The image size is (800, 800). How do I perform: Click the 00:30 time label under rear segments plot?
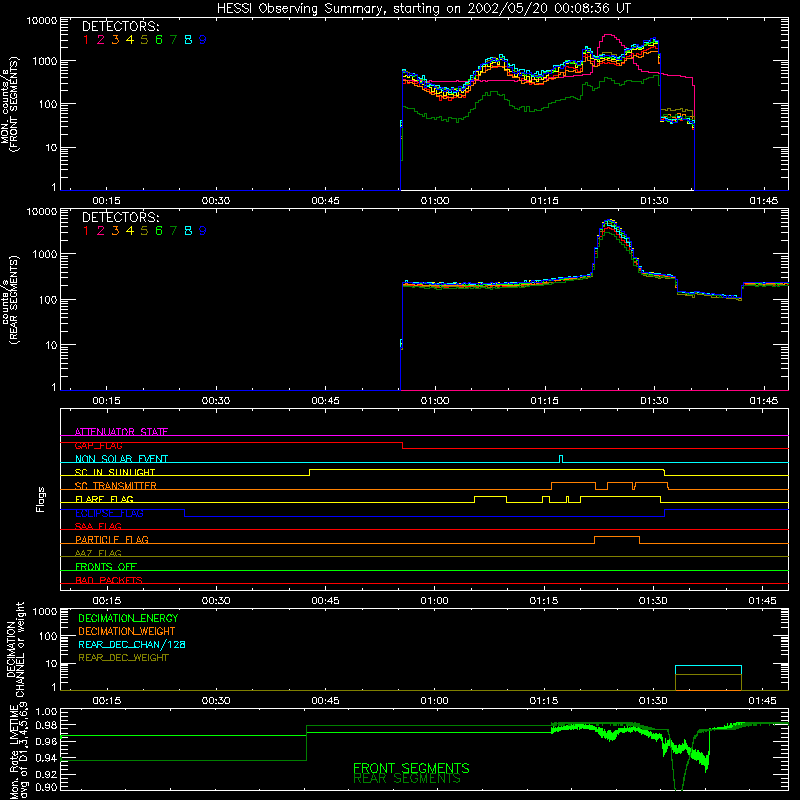[x=216, y=401]
